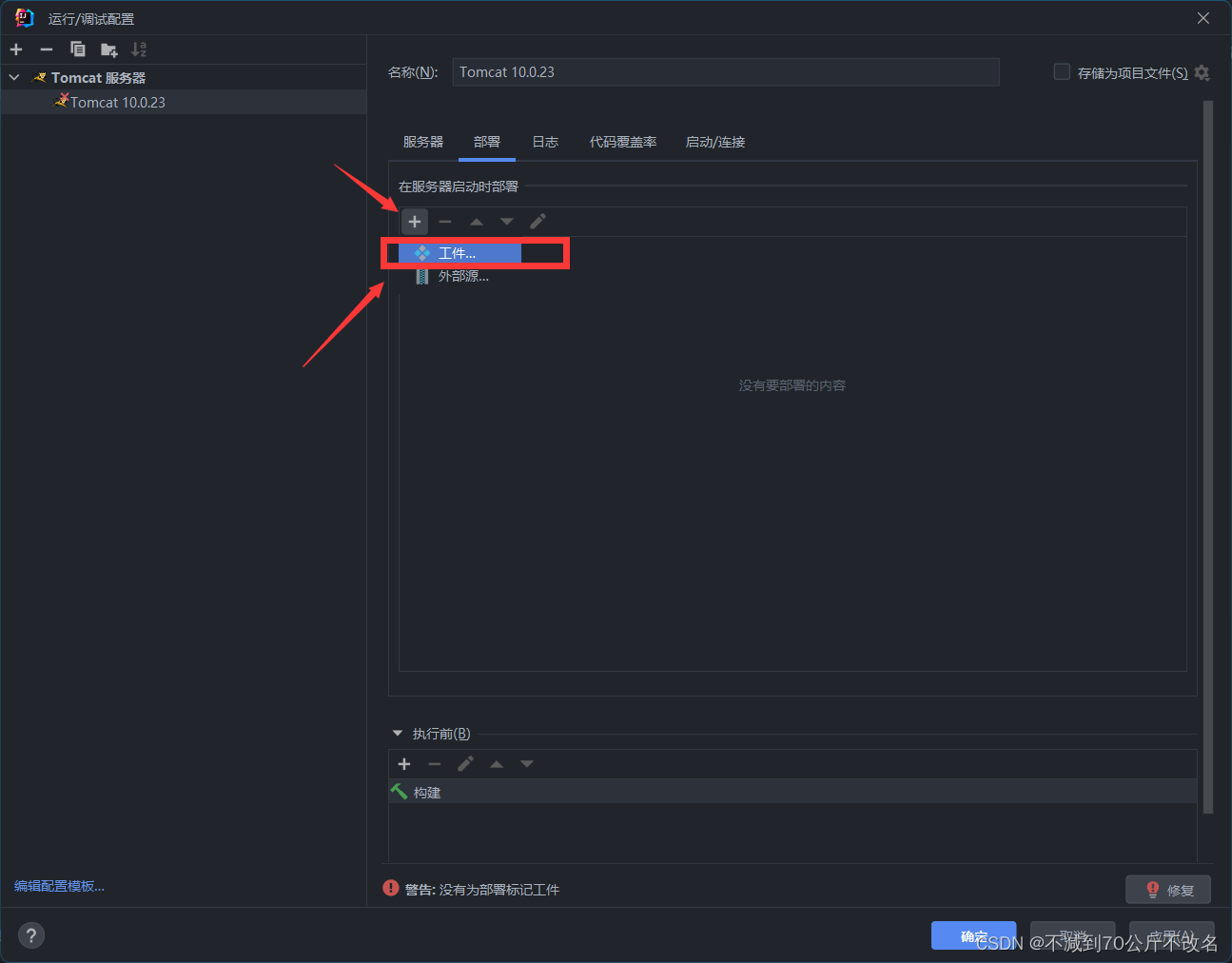Edit the deployment artifact with the pencil icon
The width and height of the screenshot is (1232, 963).
537,221
